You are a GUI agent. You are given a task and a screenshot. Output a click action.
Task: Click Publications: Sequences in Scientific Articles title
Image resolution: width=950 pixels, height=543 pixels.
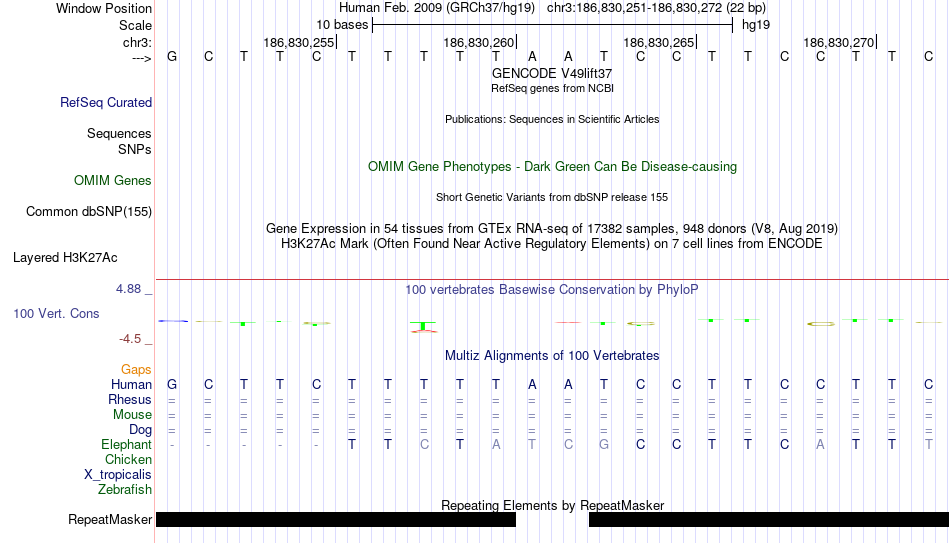click(x=552, y=119)
